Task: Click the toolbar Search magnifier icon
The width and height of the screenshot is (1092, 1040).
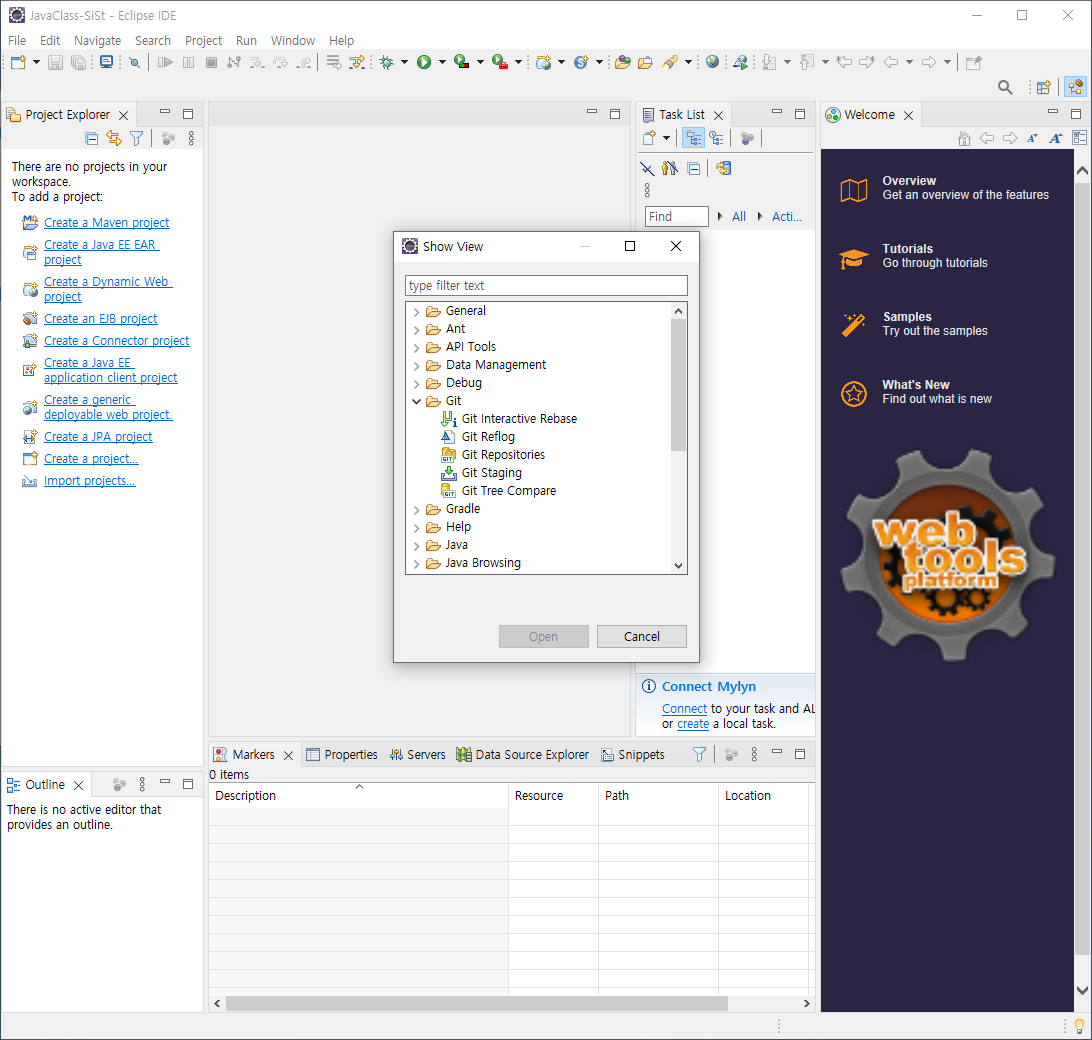Action: point(1005,87)
